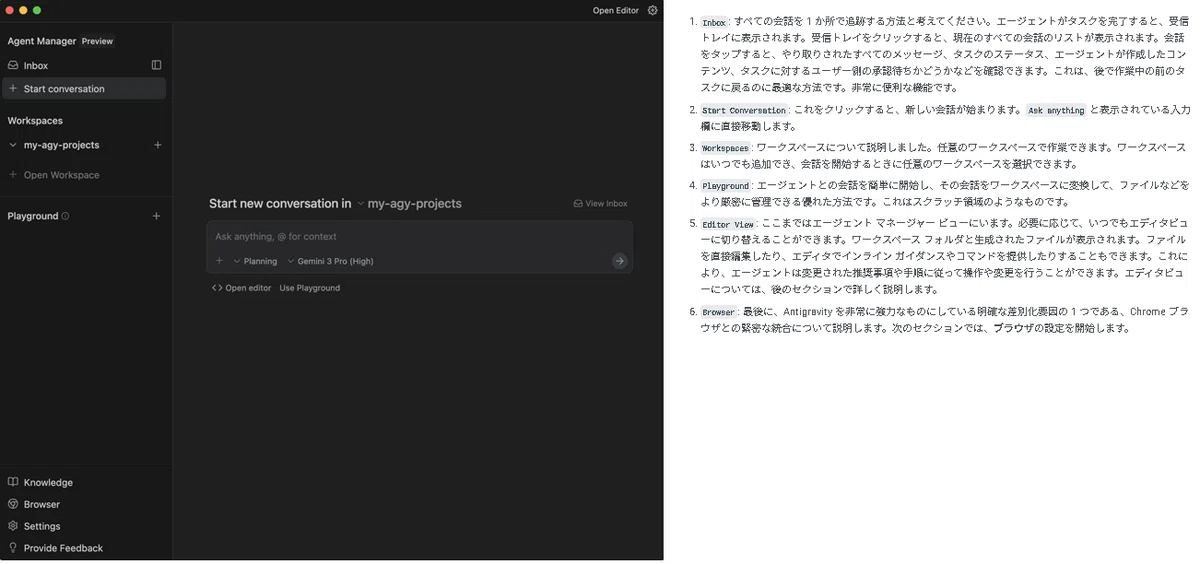Image resolution: width=1200 pixels, height=564 pixels.
Task: Click the Settings gear icon in sidebar
Action: [x=13, y=526]
